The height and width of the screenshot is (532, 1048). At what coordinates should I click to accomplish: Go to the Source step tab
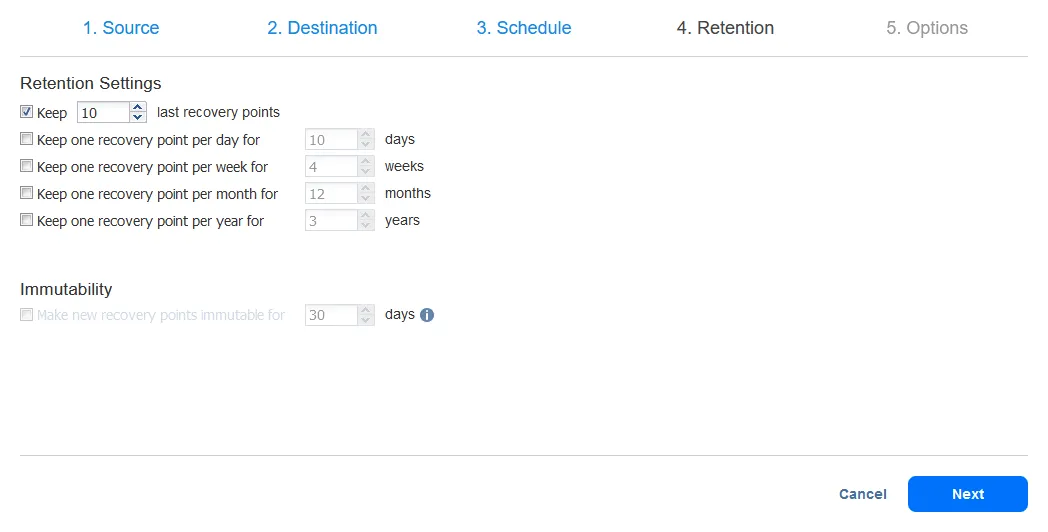click(x=121, y=28)
